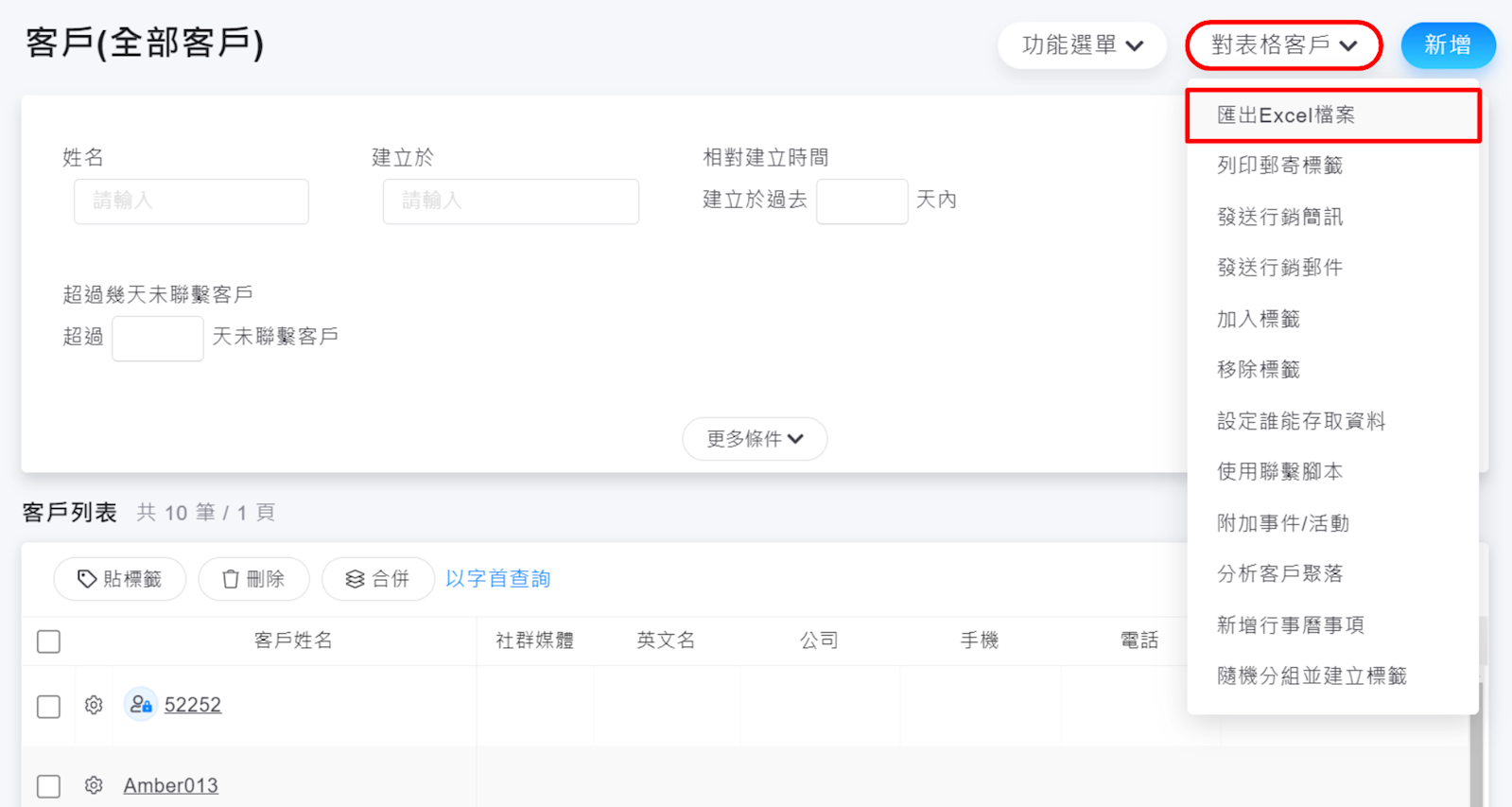Check the checkbox for Amber013 row
Screen dimensions: 1512x807
pos(49,786)
